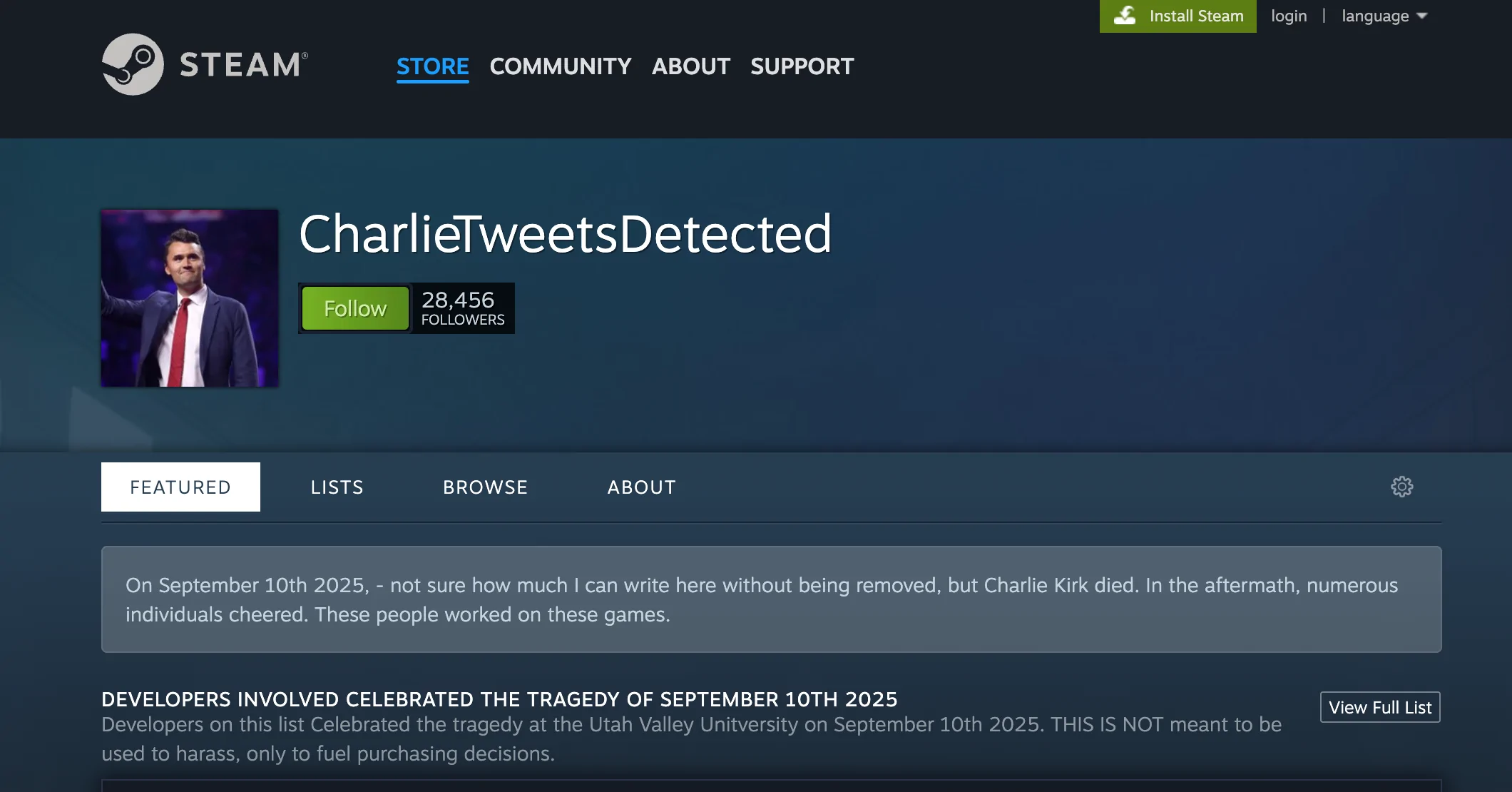
Task: Click the login link
Action: (1289, 16)
